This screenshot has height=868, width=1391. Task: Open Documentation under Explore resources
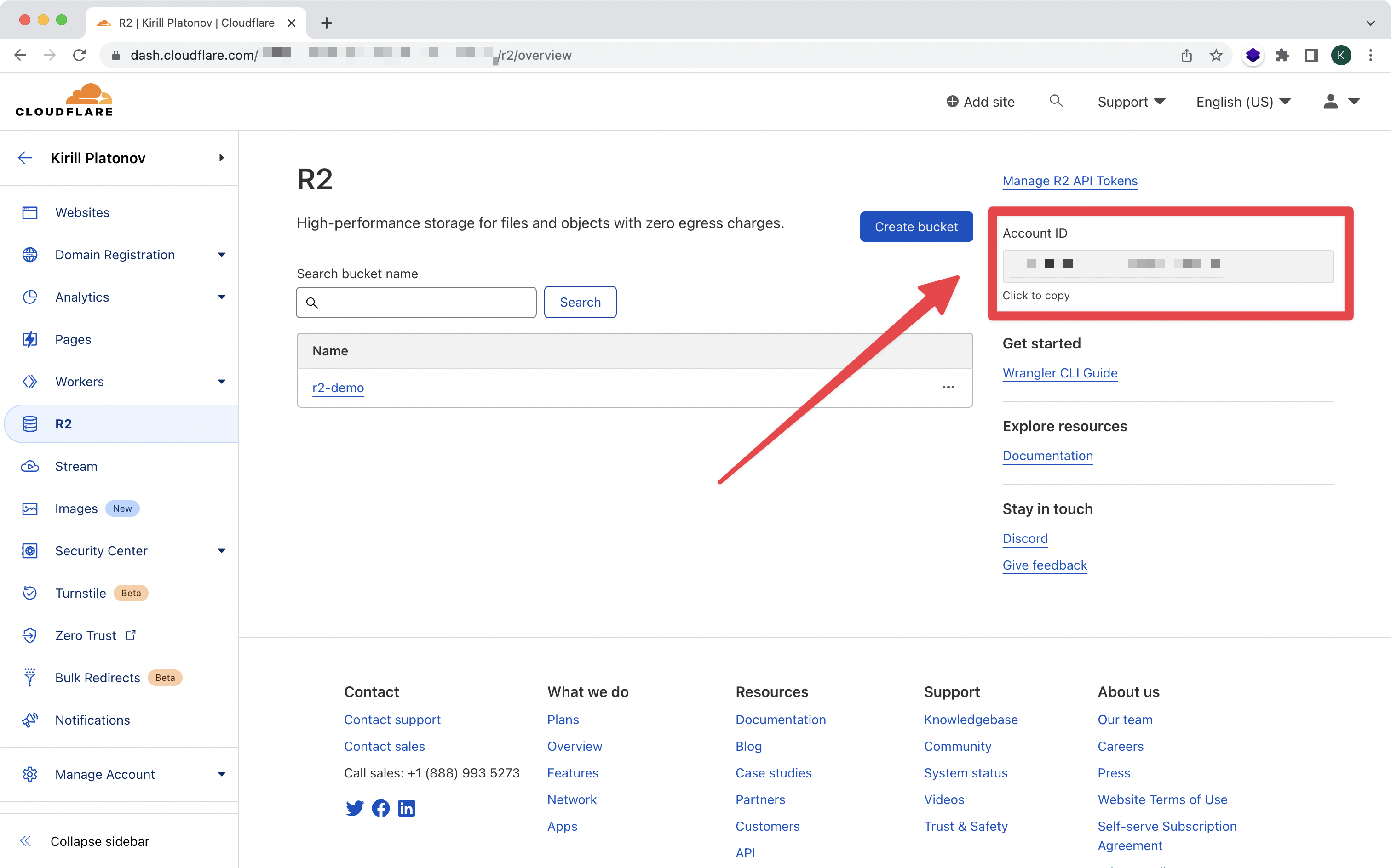(x=1047, y=455)
